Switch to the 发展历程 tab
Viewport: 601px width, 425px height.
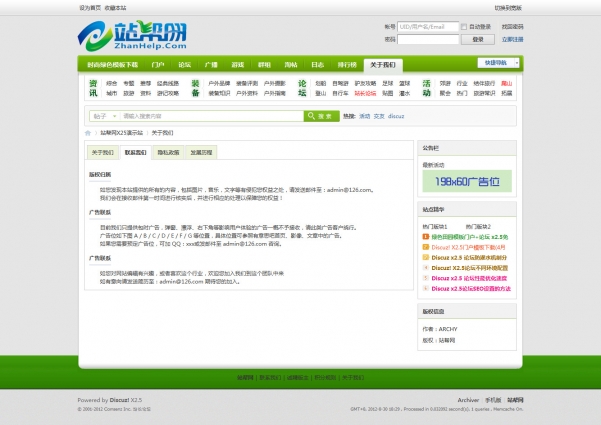coord(201,153)
